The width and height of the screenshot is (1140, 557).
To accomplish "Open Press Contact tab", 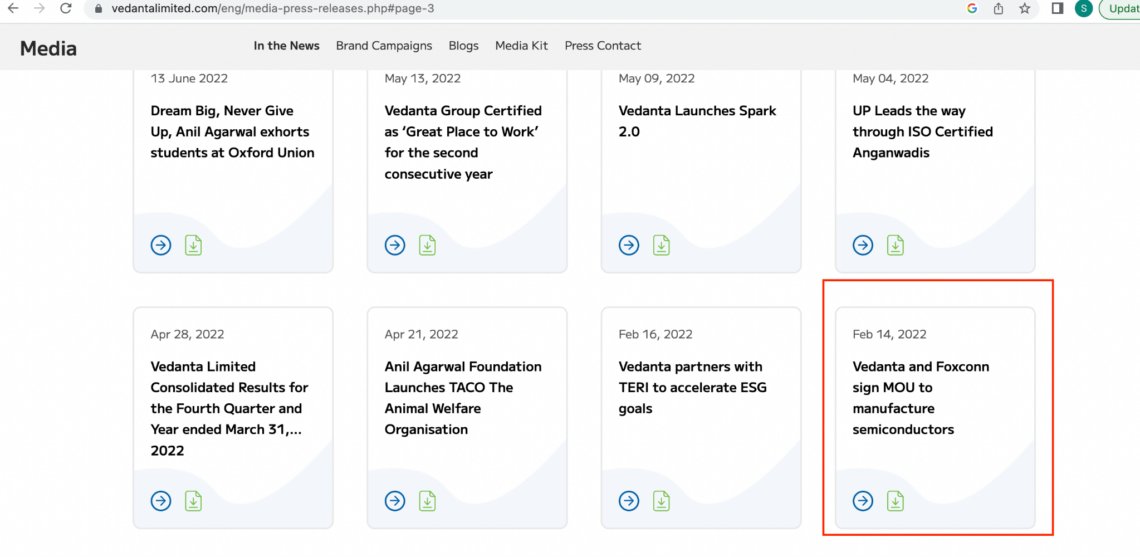I will tap(603, 46).
